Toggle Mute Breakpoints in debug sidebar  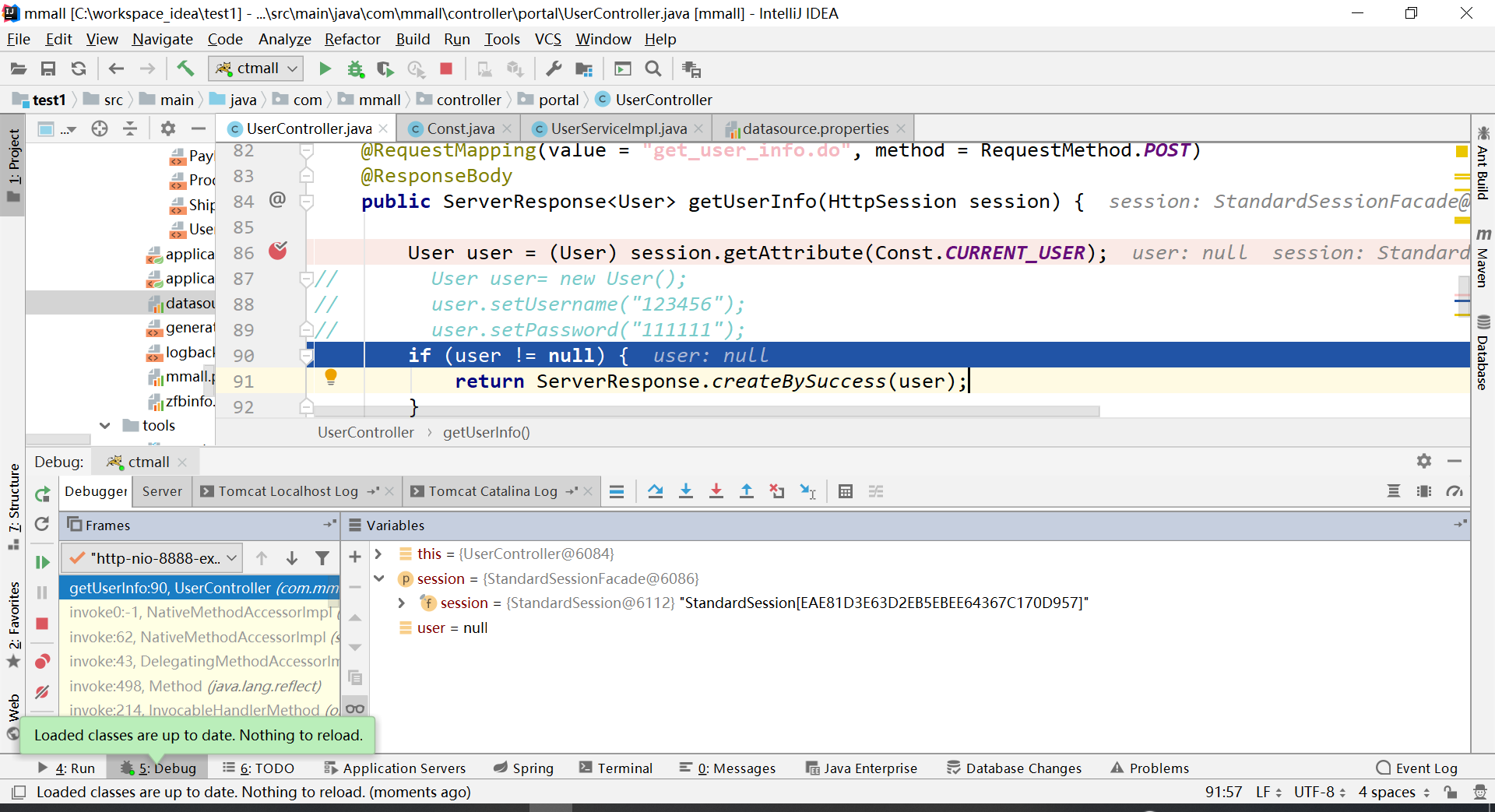point(42,691)
